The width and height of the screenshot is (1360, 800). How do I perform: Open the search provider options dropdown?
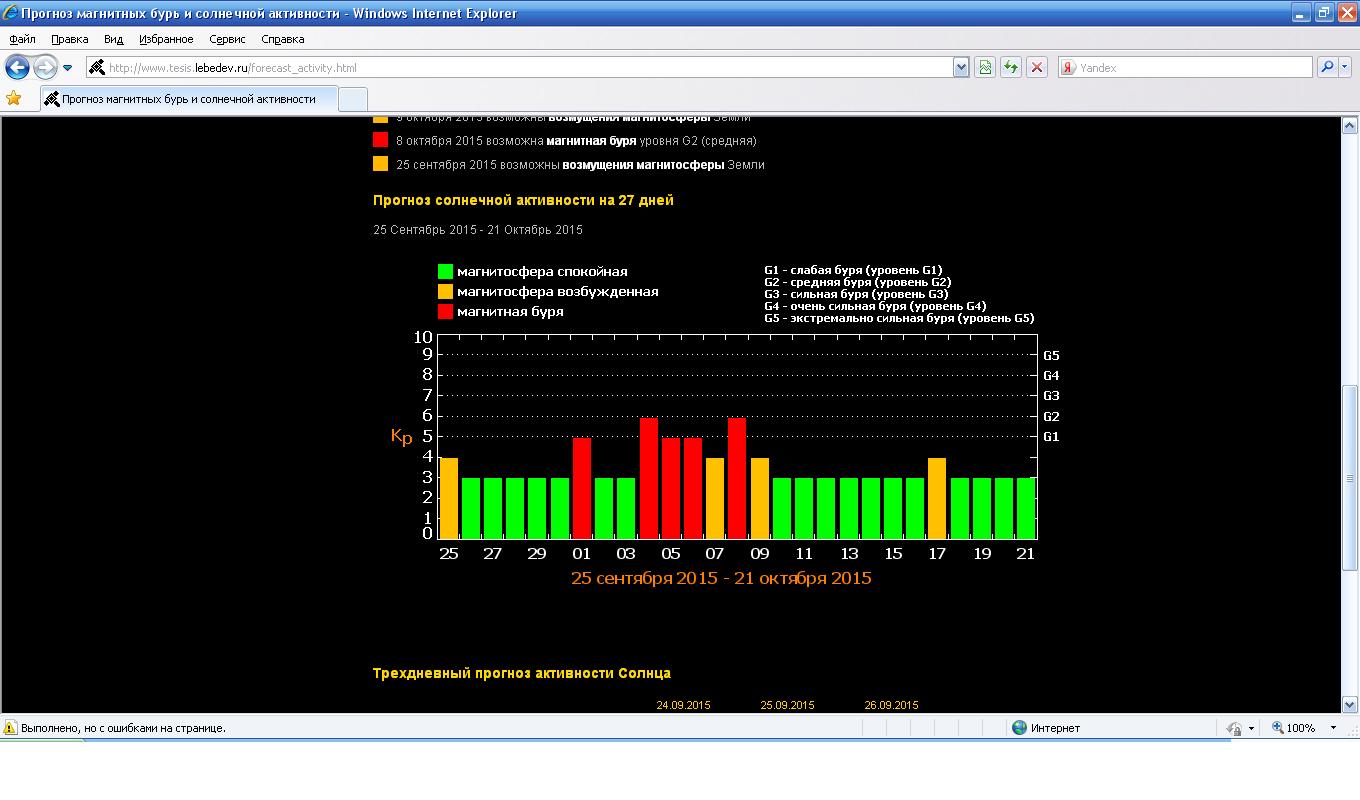click(x=1345, y=68)
